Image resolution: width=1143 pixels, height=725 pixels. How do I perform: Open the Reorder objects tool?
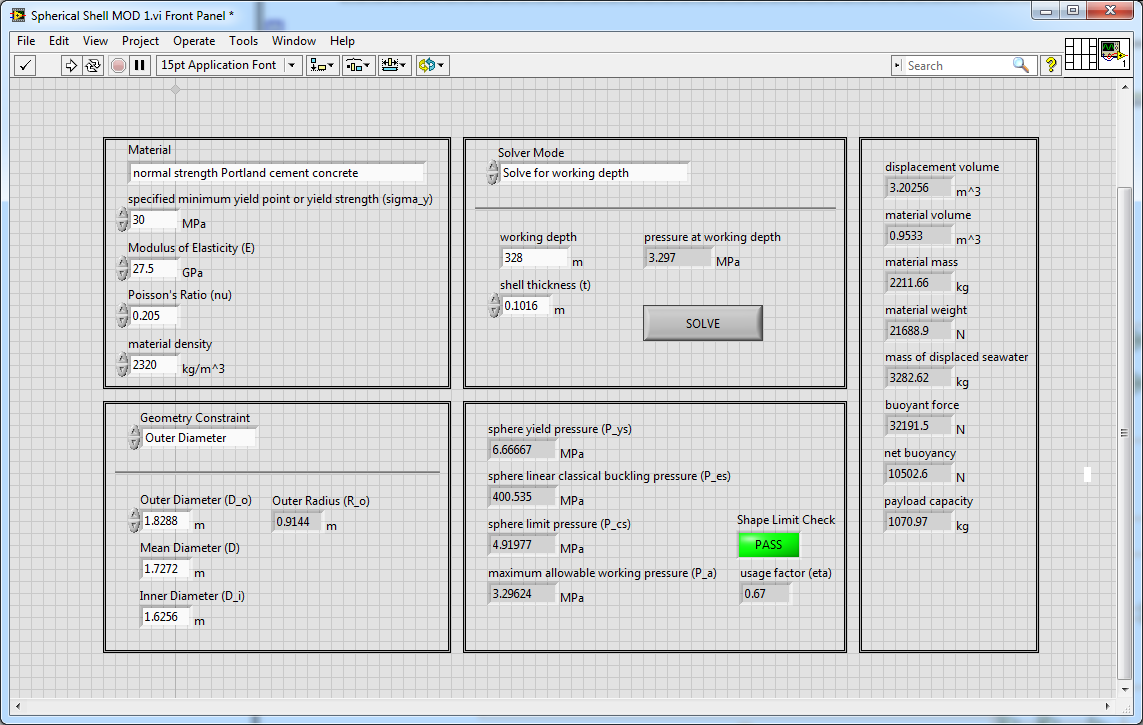431,66
